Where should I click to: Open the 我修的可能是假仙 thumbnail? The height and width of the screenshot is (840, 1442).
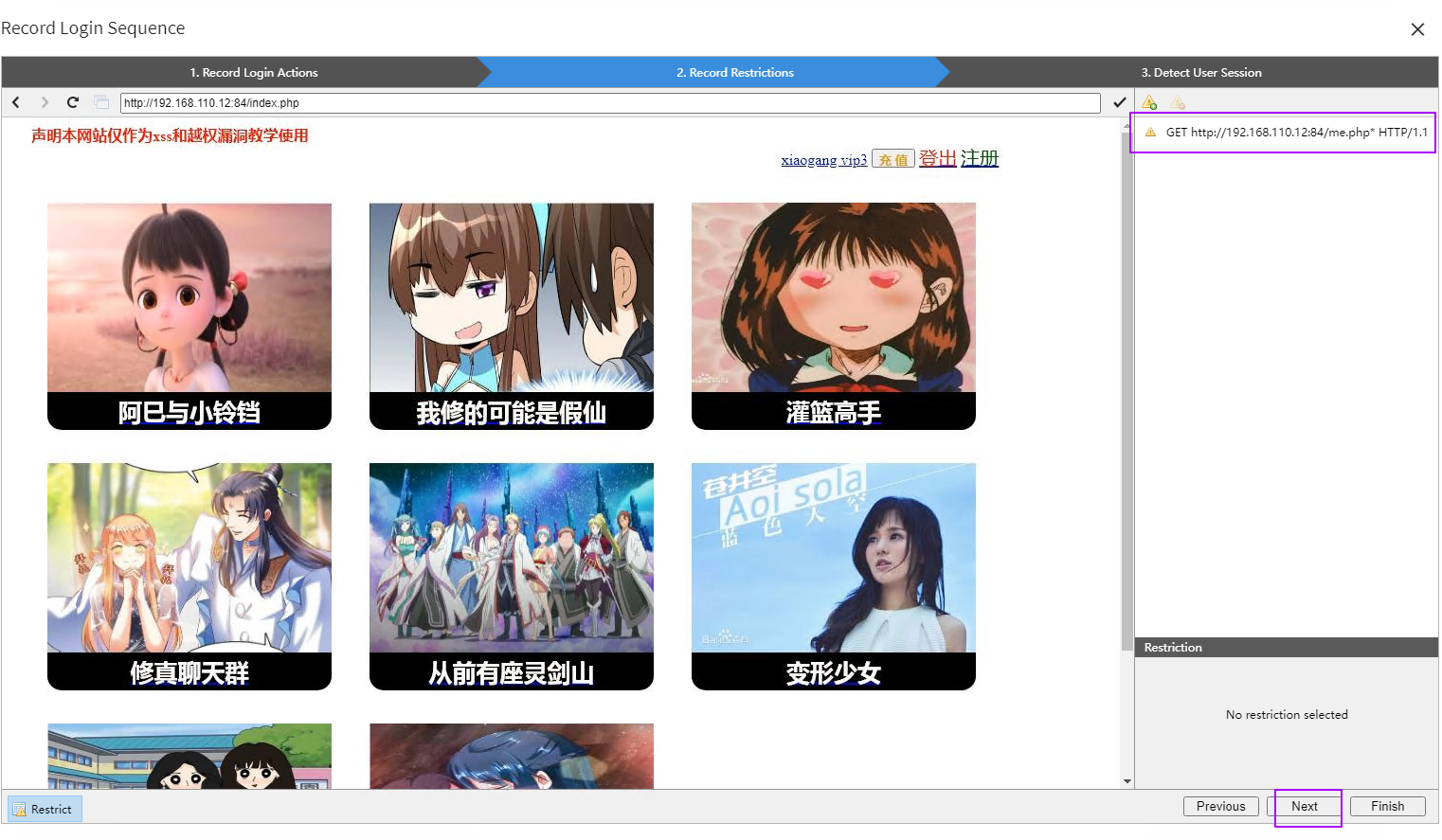(x=512, y=316)
